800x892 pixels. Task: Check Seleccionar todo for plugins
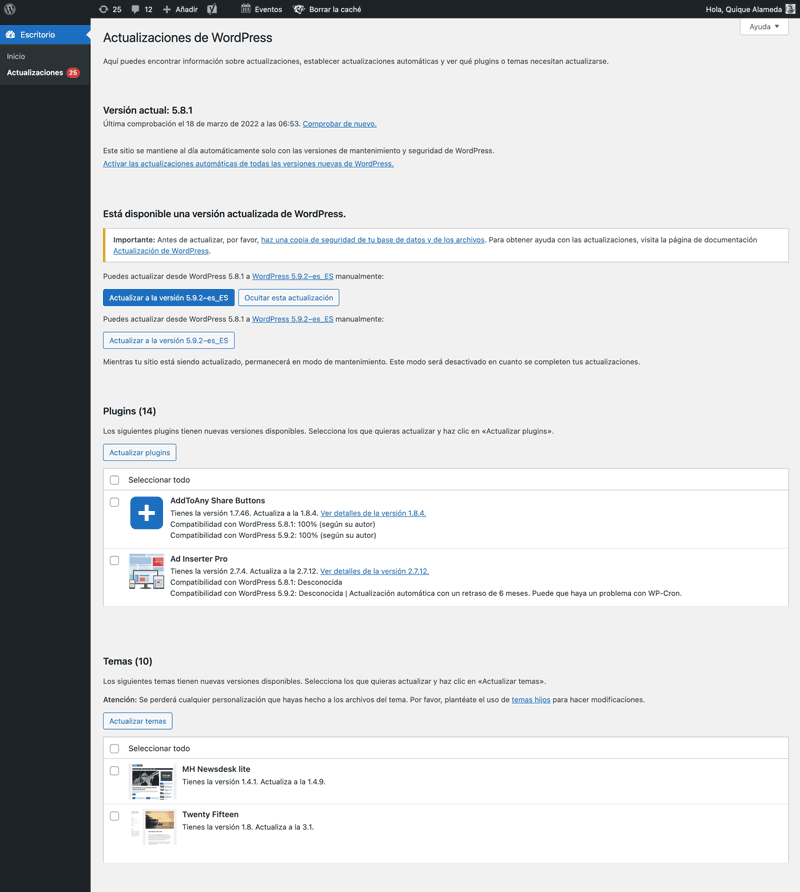click(114, 480)
